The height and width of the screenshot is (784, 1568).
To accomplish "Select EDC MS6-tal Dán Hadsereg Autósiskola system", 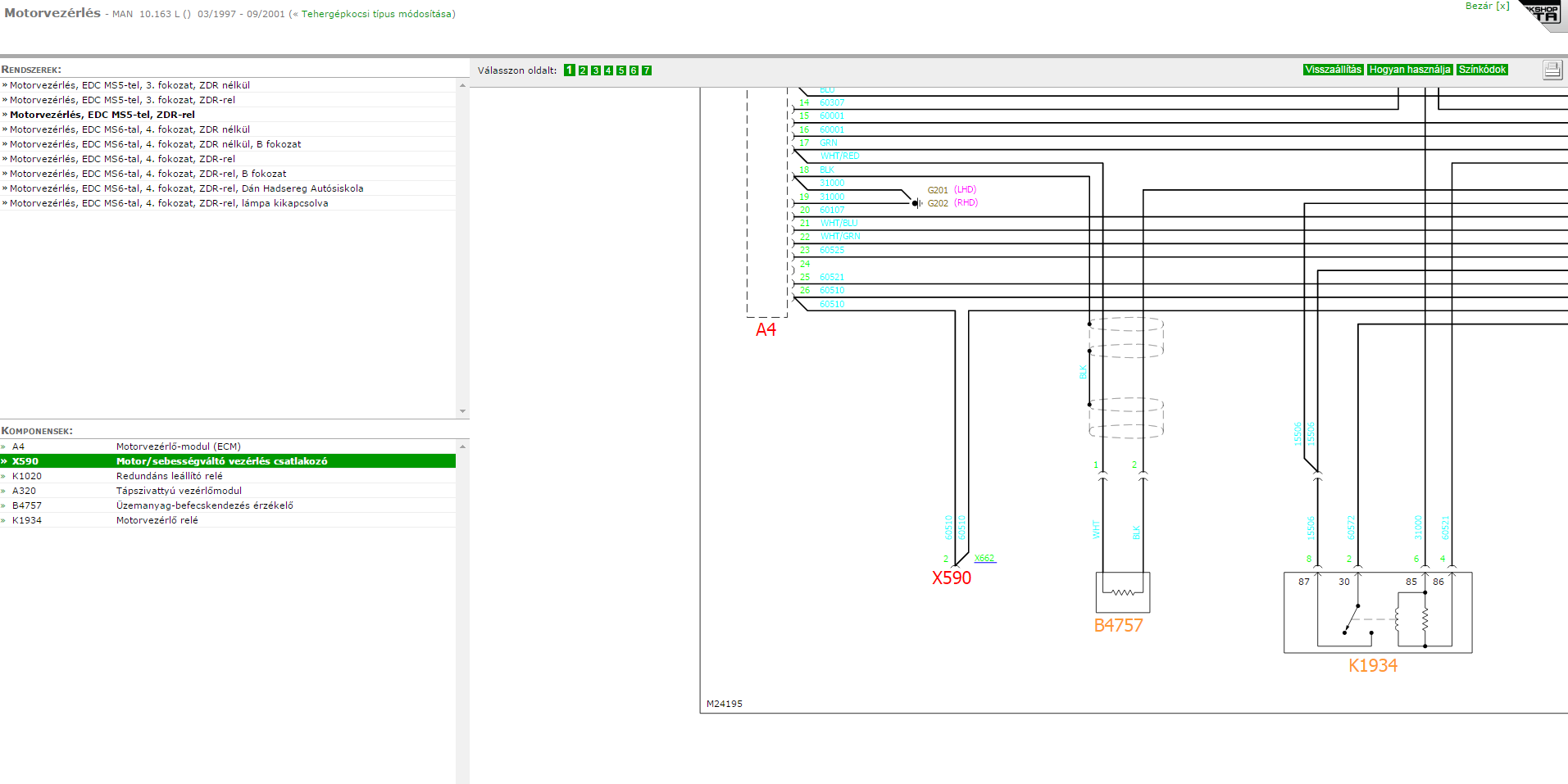I will click(x=186, y=188).
